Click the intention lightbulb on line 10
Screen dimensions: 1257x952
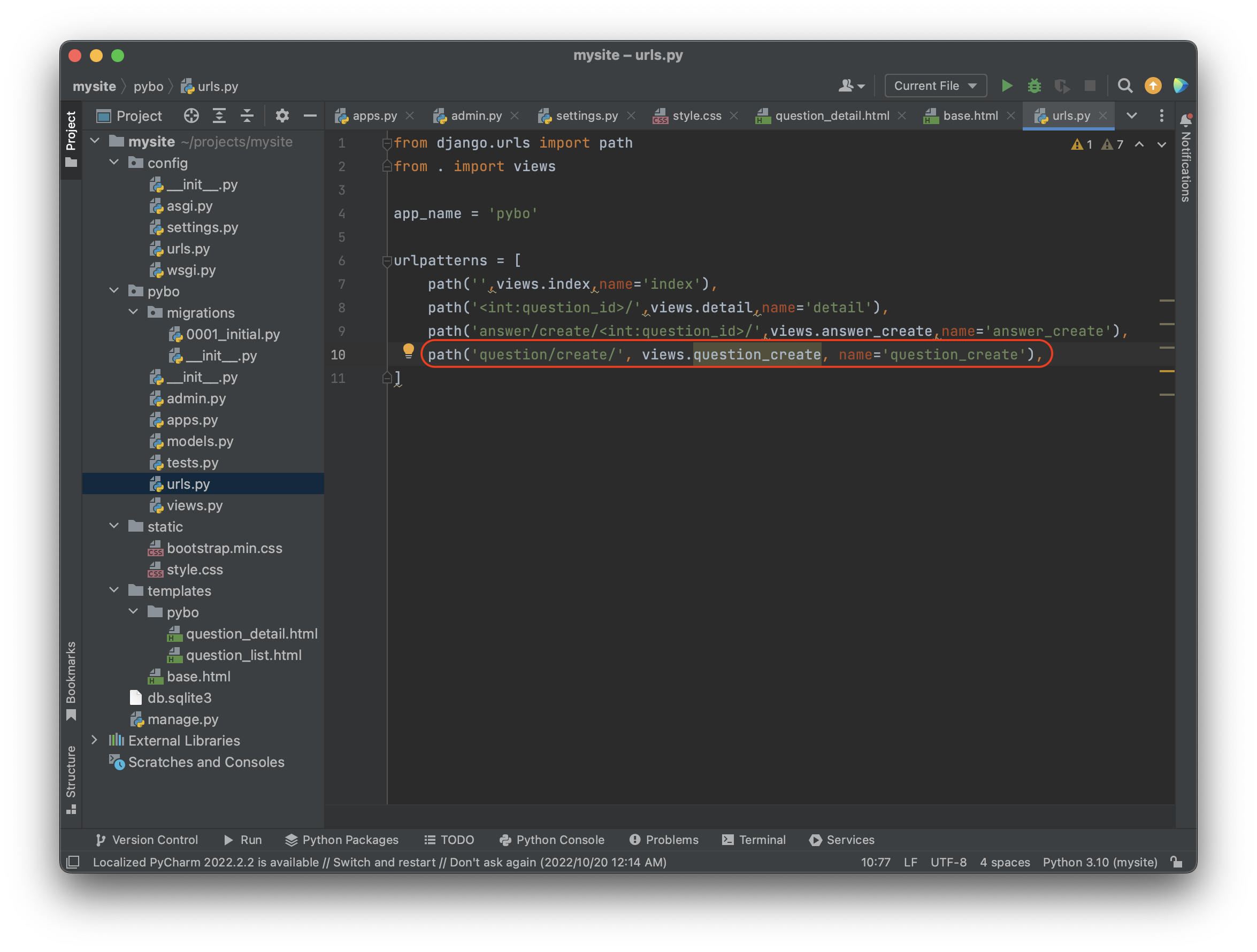(408, 351)
